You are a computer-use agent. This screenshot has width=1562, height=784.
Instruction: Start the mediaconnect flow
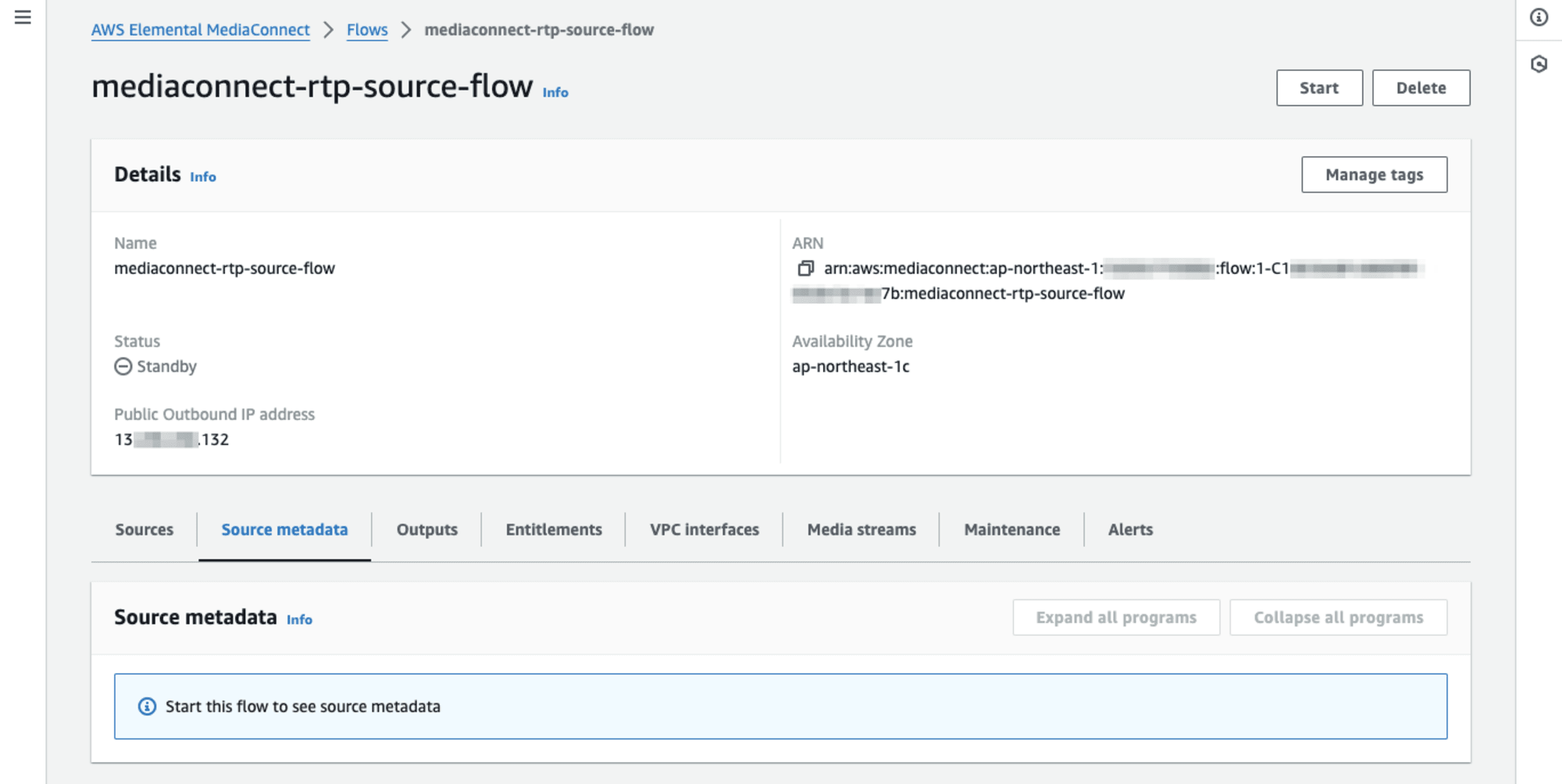coord(1319,88)
